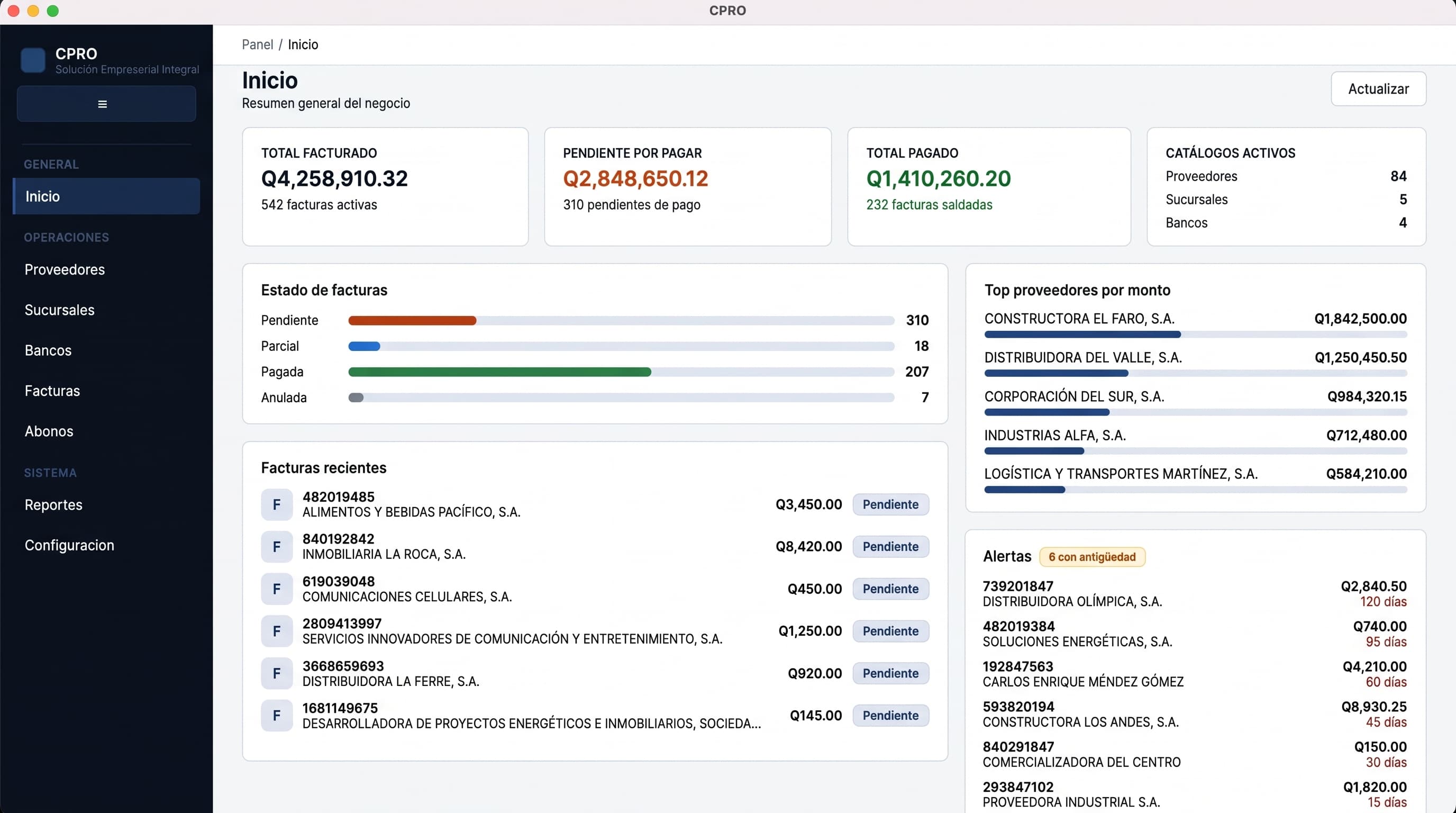Click Pendiente badge for invoice 619039048
1456x813 pixels.
point(890,589)
